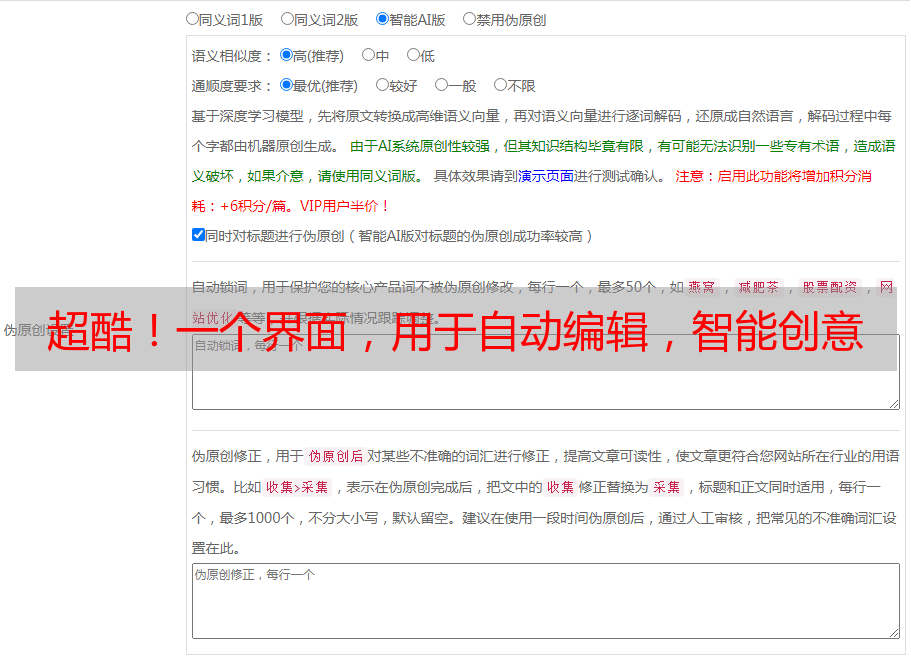Set 通顺度要求 to 最优(推荐)
911x658 pixels.
pos(286,85)
